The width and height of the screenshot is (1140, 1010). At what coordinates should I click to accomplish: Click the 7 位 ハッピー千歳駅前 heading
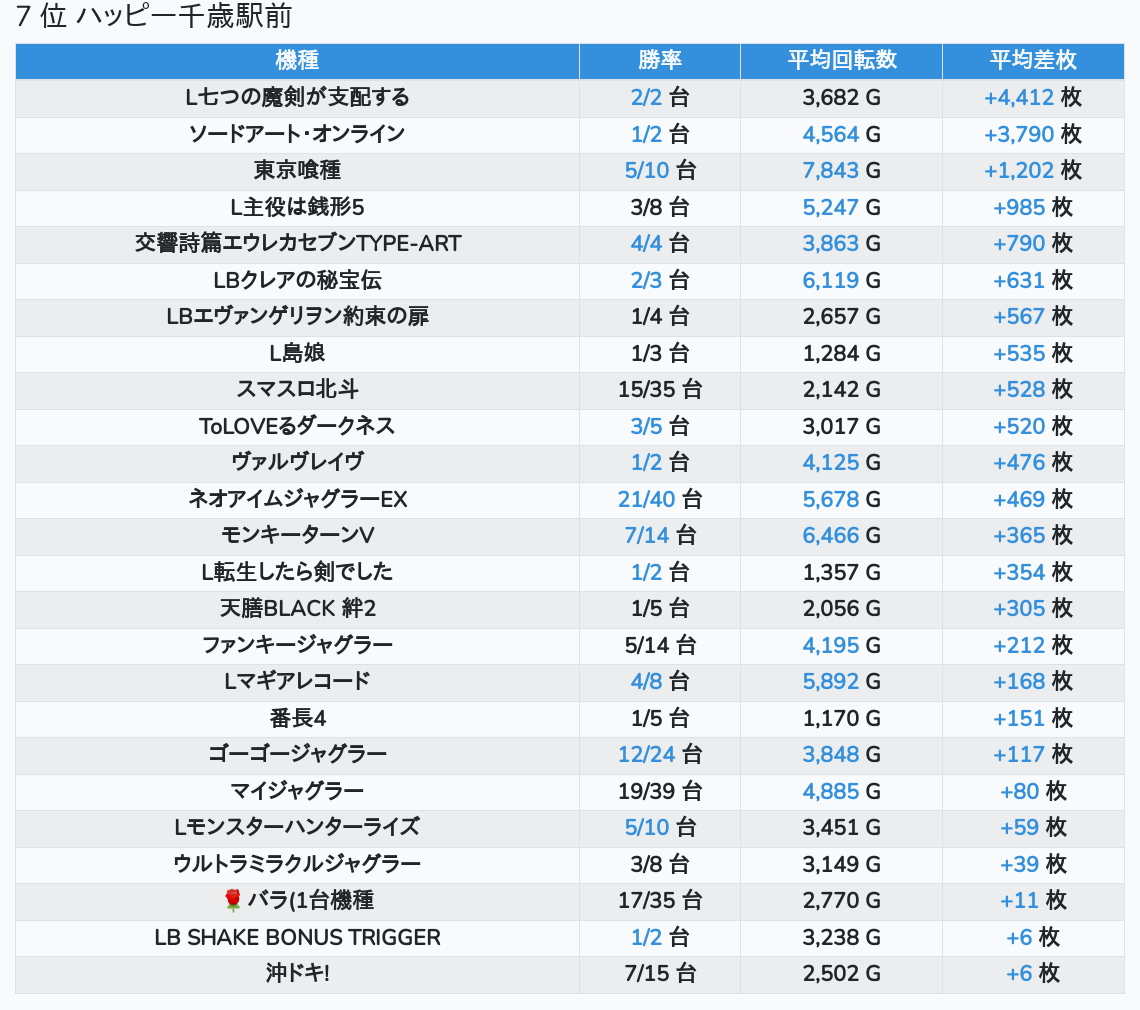click(154, 18)
